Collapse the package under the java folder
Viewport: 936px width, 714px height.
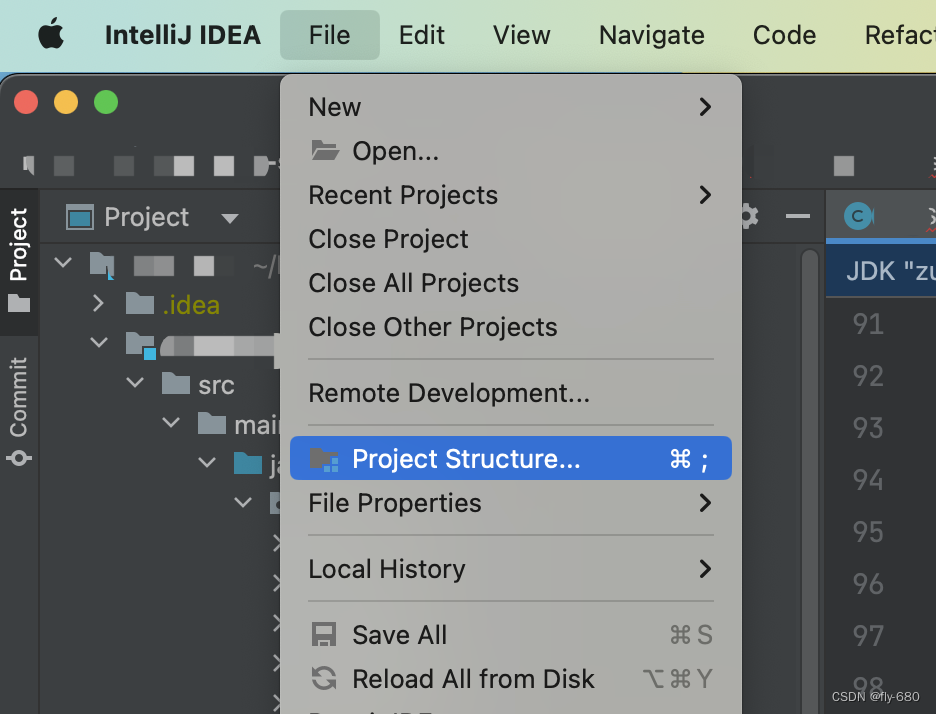(x=242, y=502)
